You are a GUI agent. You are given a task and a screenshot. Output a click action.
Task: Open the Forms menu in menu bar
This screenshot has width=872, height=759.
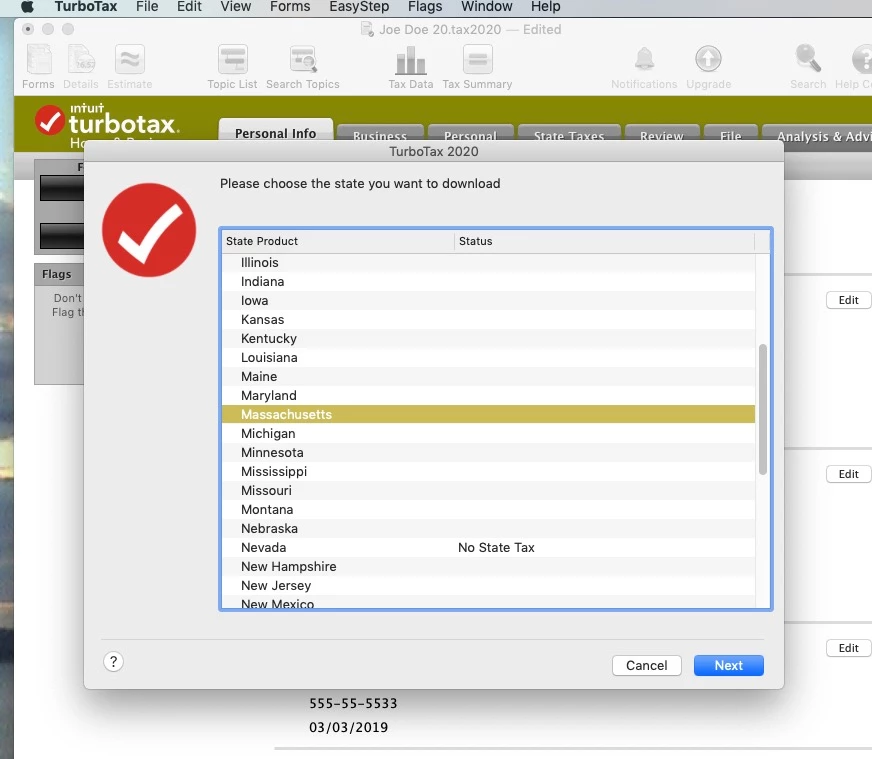(x=290, y=7)
